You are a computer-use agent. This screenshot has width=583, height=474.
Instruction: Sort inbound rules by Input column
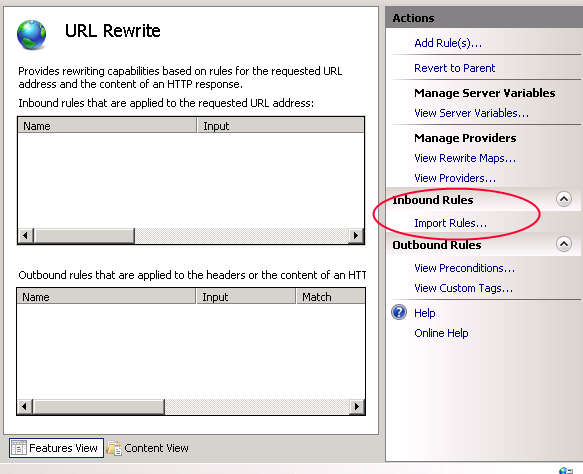[280, 126]
